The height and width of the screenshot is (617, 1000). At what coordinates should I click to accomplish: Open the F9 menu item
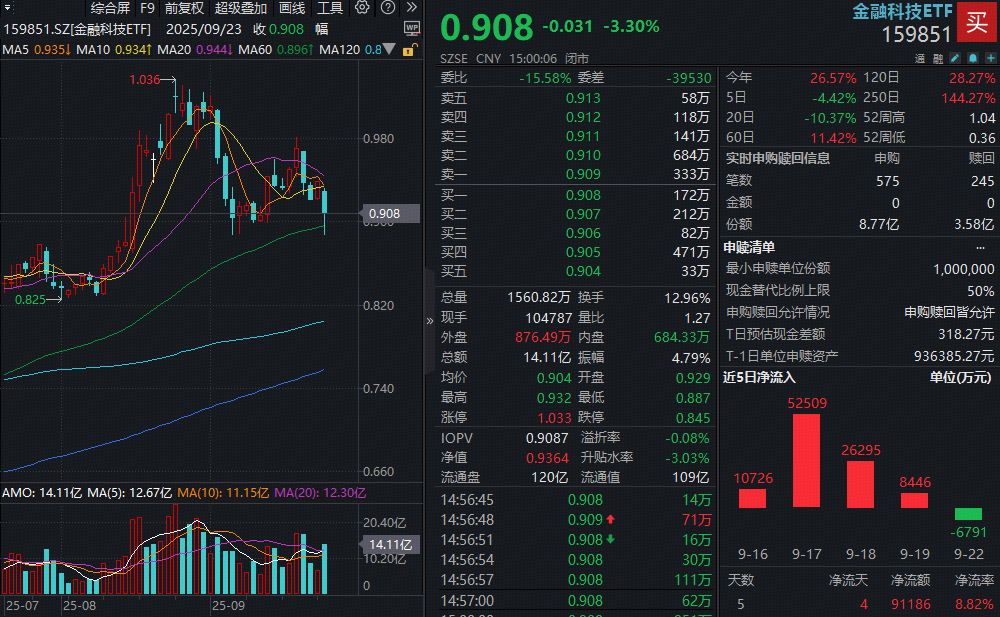coord(147,8)
